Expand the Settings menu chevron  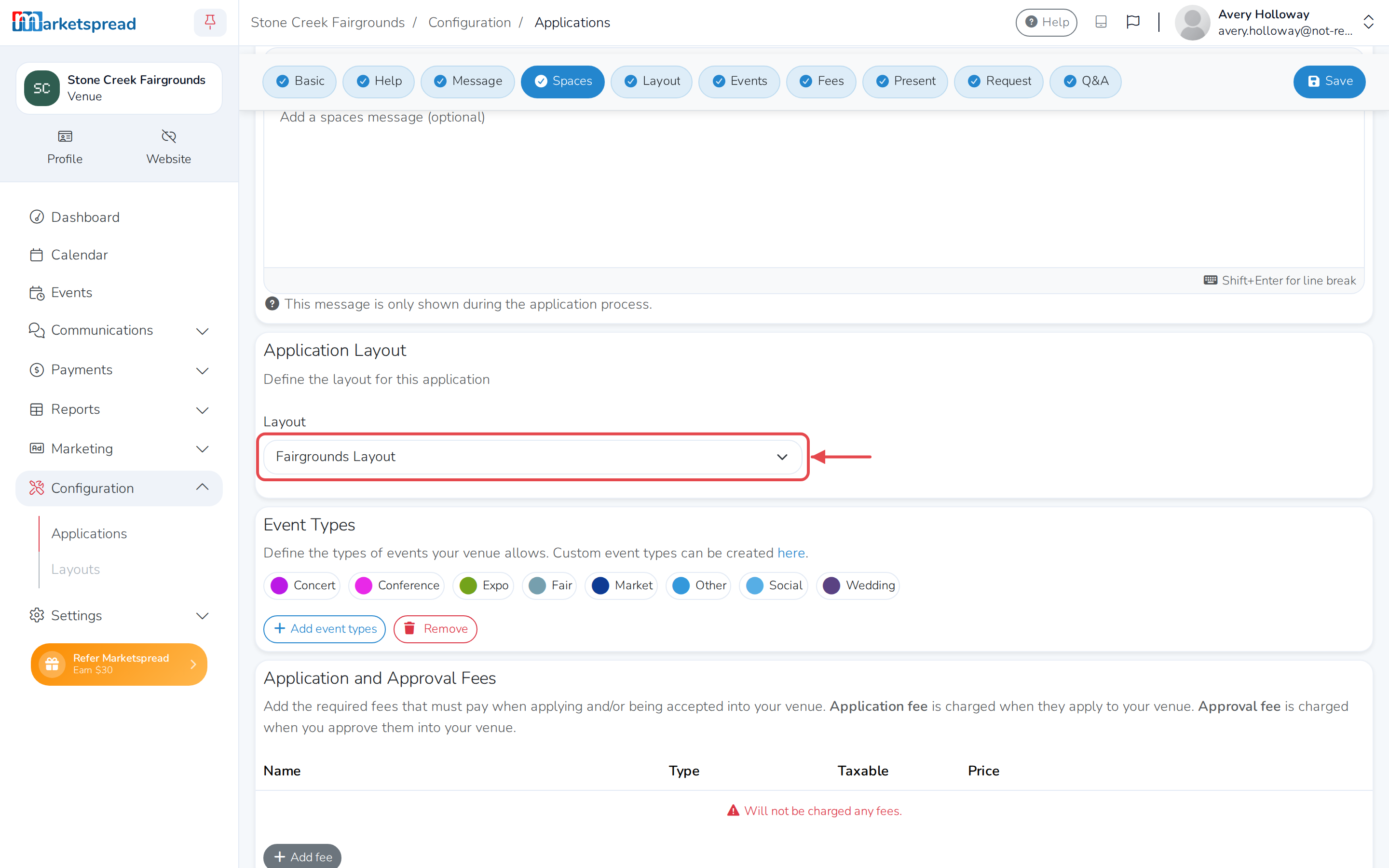pyautogui.click(x=202, y=617)
